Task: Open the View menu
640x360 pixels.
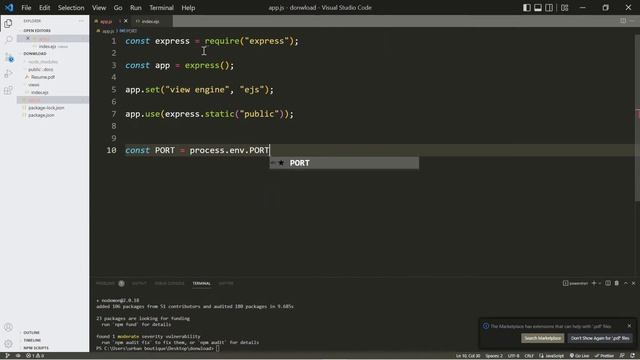Action: [x=99, y=8]
